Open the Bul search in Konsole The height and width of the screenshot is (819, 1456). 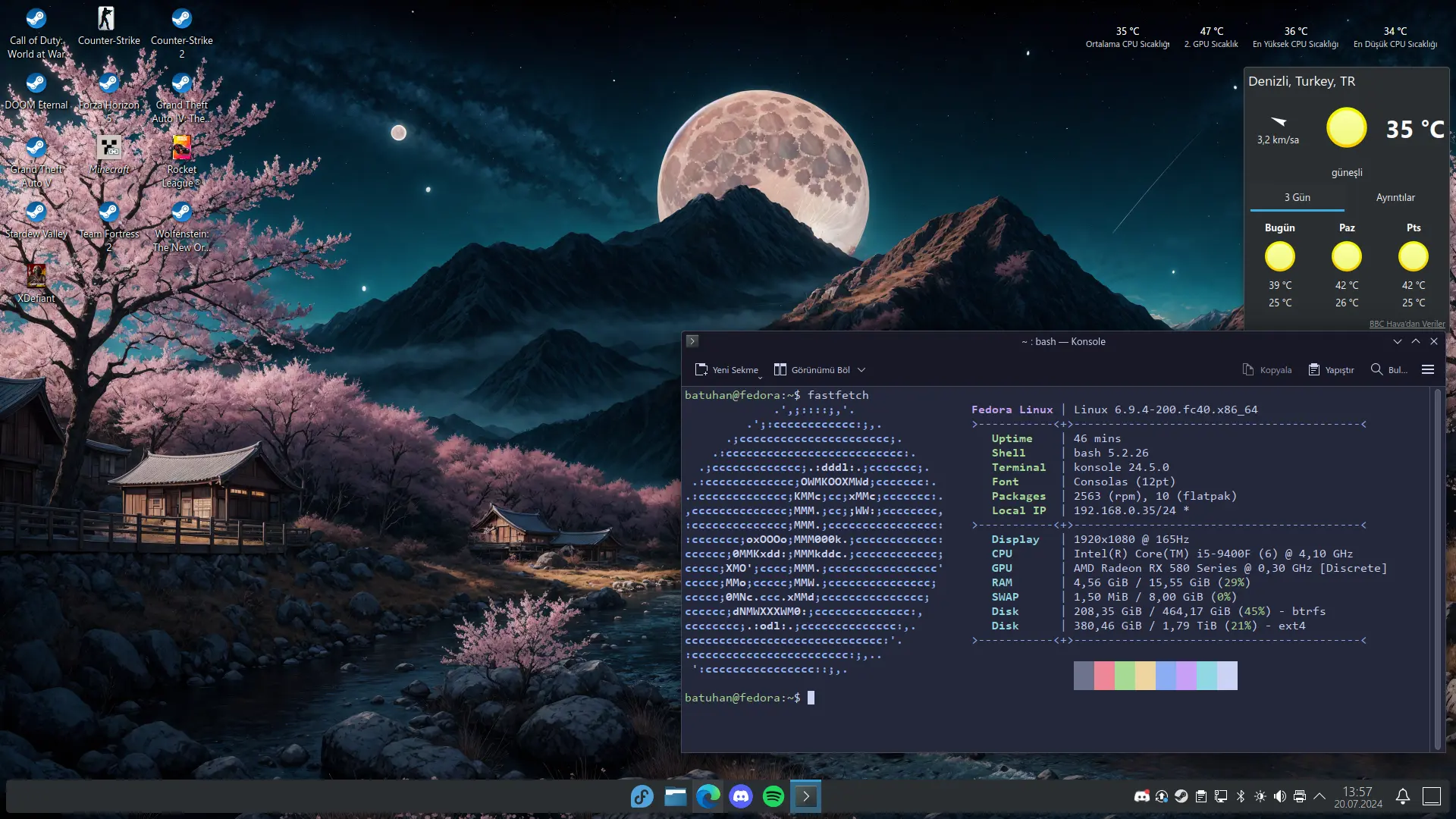click(x=1389, y=370)
